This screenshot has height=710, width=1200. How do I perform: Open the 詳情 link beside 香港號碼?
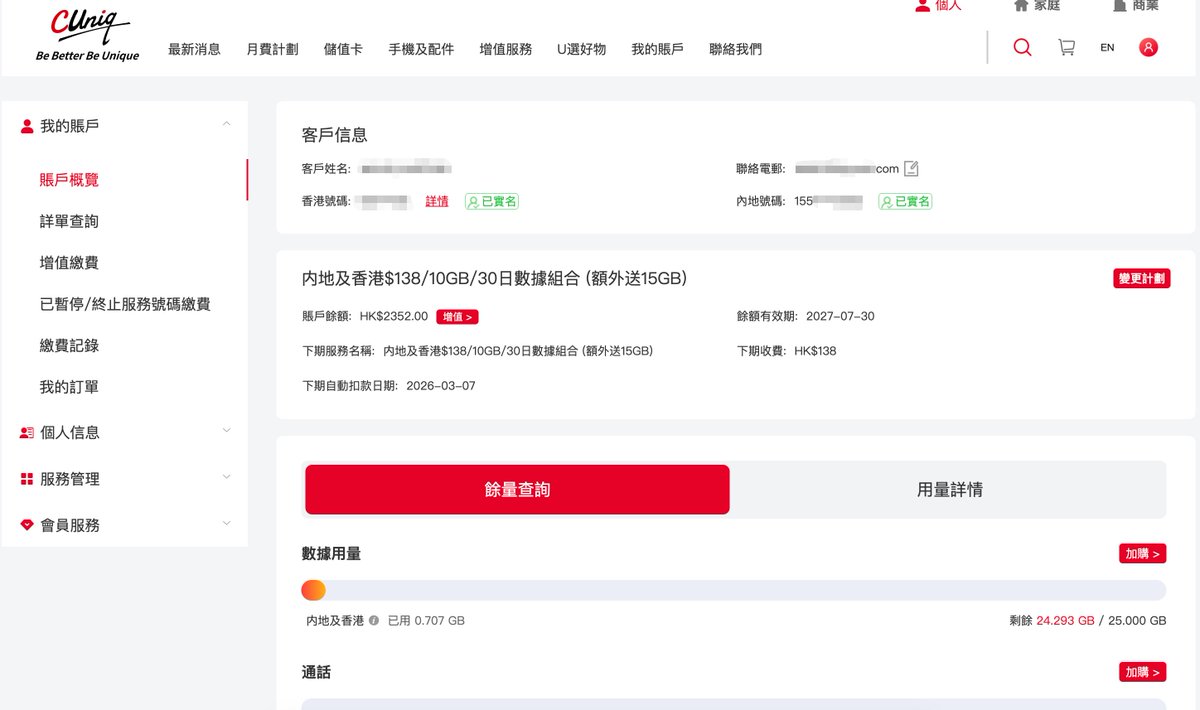click(x=437, y=201)
